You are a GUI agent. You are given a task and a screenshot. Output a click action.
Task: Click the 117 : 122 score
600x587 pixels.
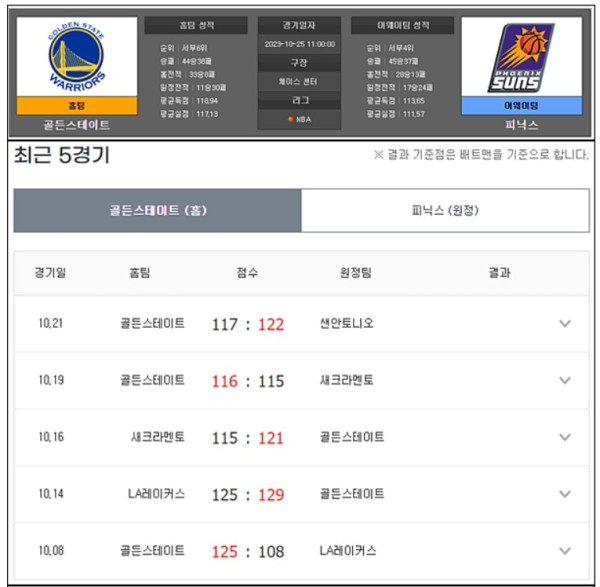point(248,324)
